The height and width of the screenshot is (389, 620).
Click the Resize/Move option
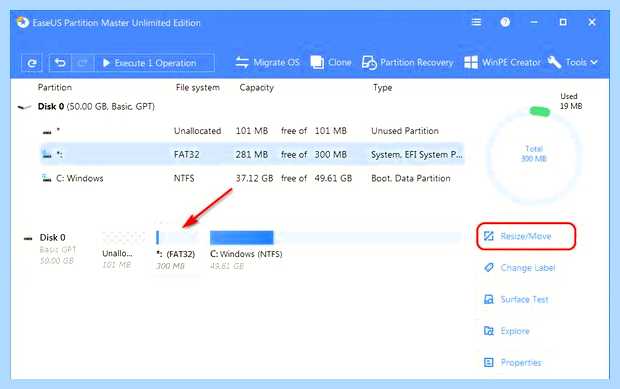point(526,236)
